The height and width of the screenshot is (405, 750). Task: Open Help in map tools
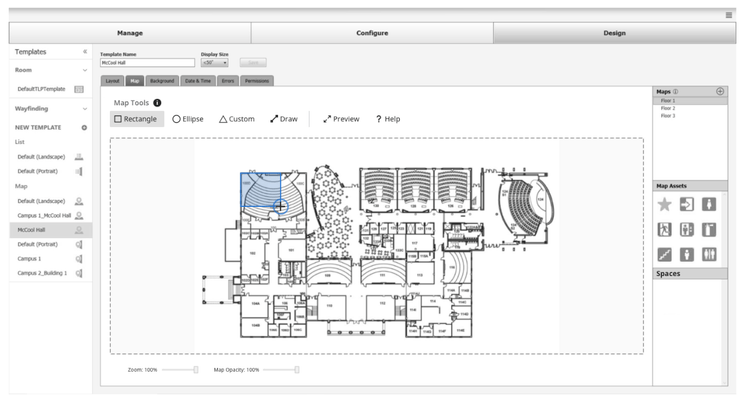(x=388, y=119)
